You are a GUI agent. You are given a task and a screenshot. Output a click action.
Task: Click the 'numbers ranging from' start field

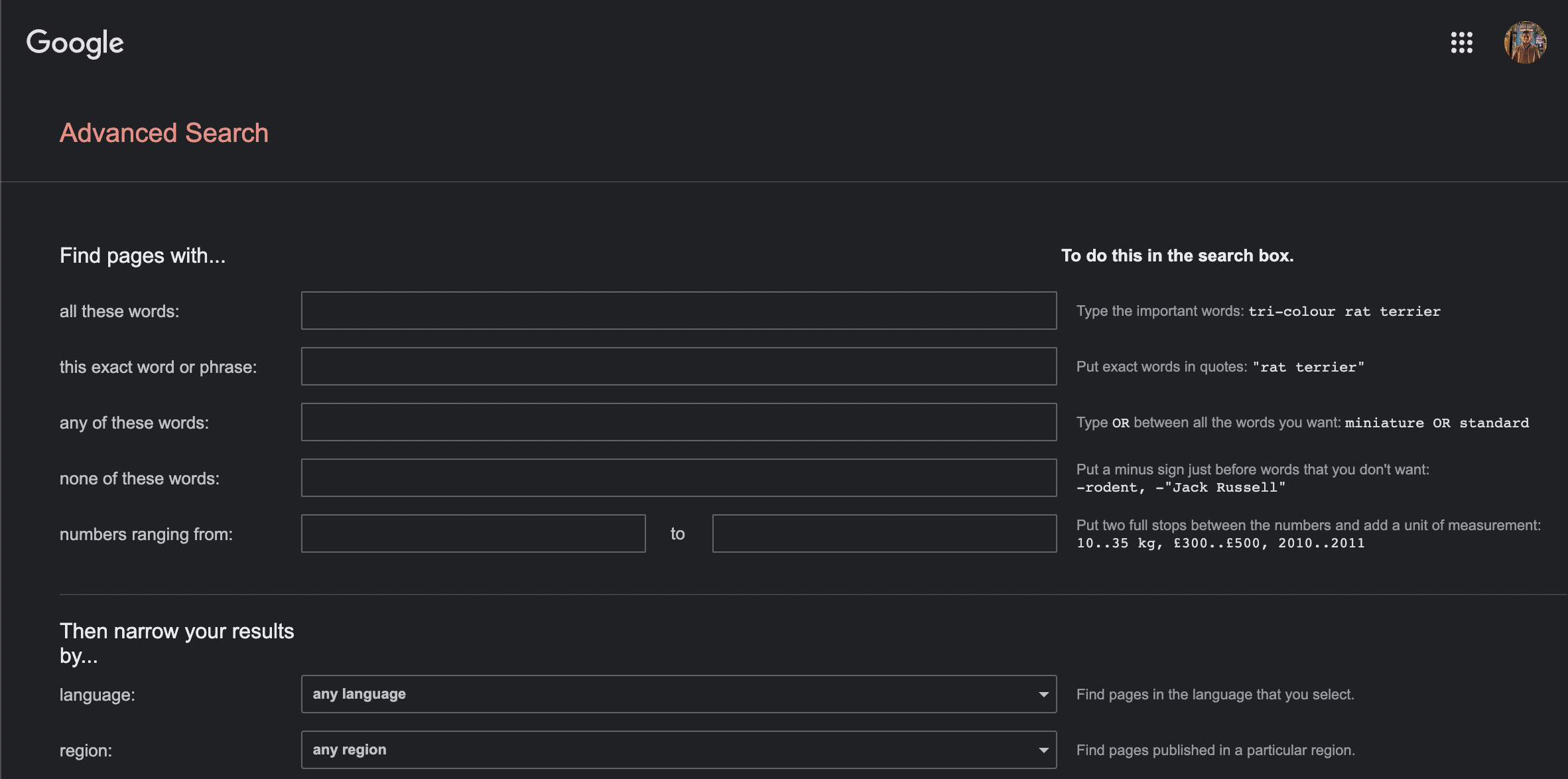click(x=473, y=533)
